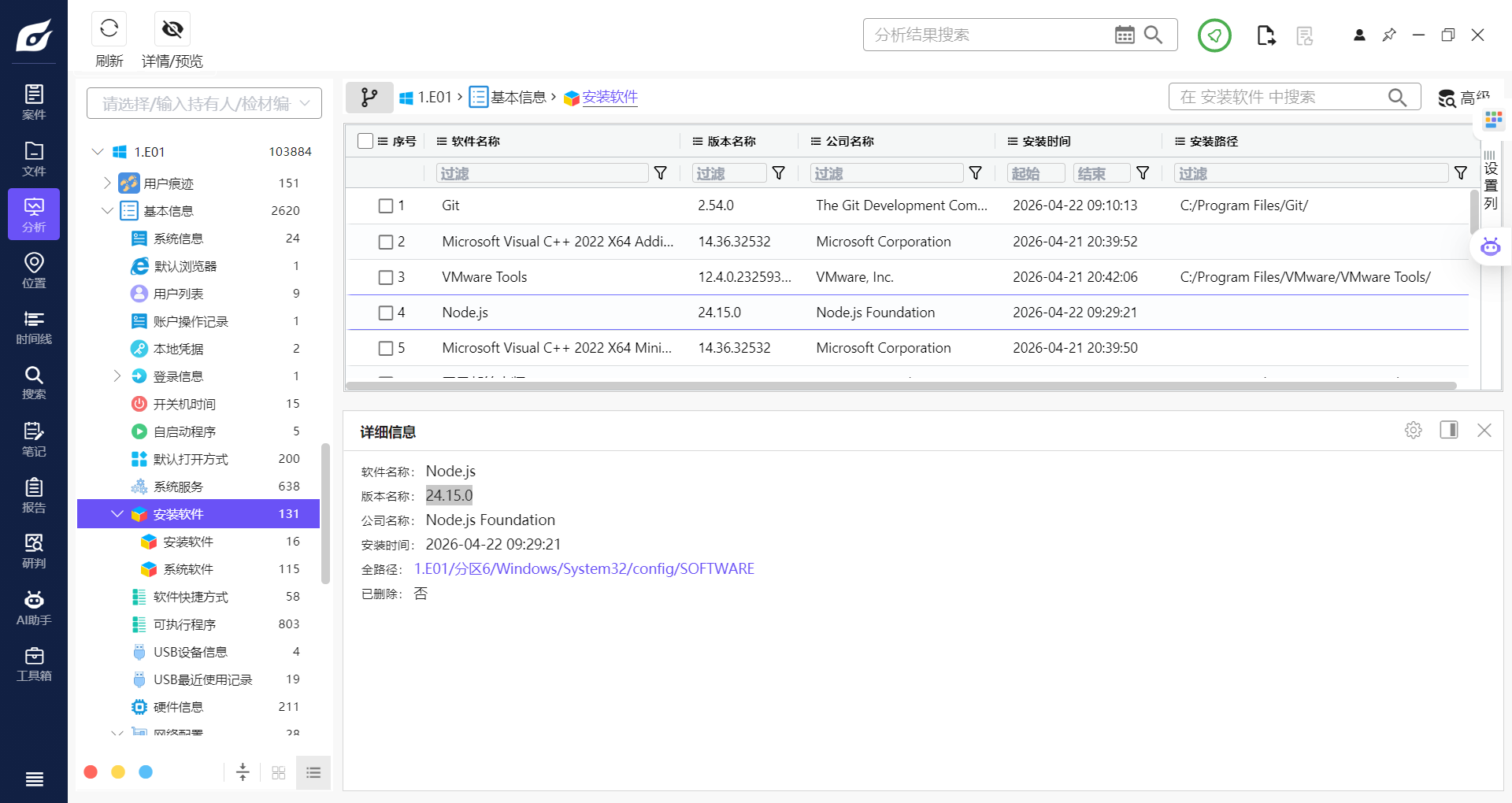Open filter funnel for 安装时间 column
The height and width of the screenshot is (803, 1512).
1143,173
